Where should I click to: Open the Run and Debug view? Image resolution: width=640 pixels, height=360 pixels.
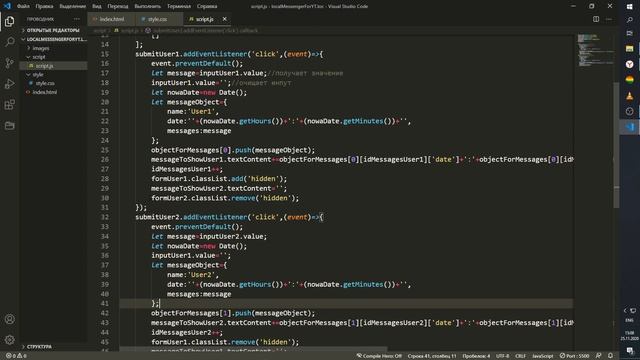9,84
